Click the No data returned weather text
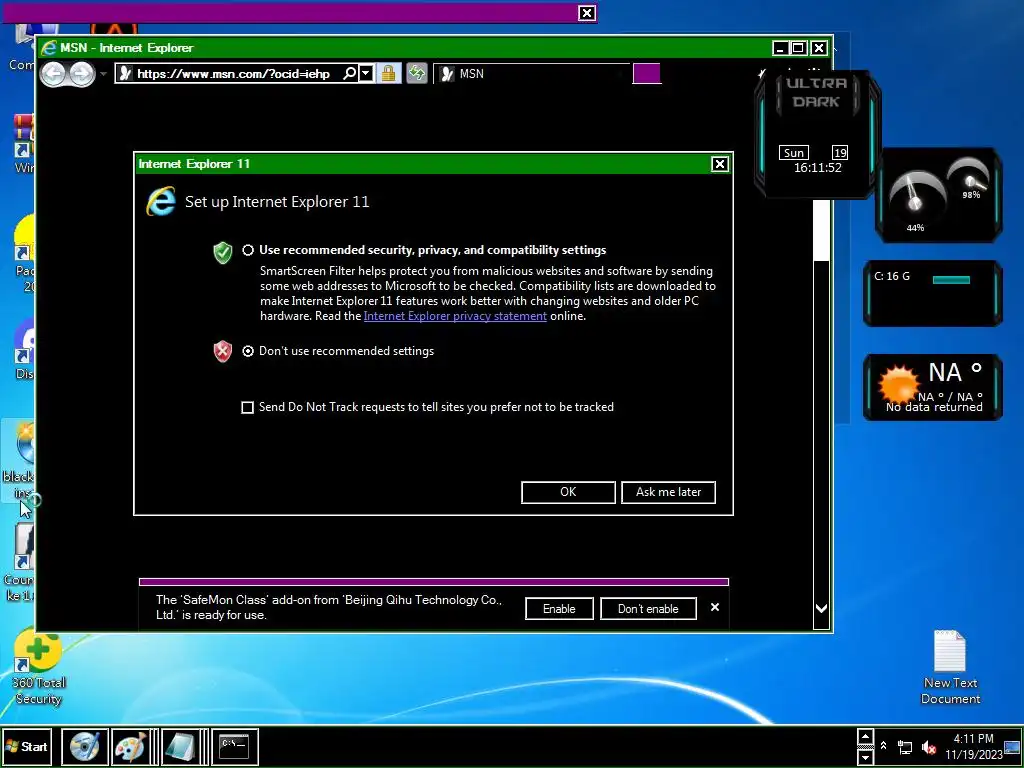The height and width of the screenshot is (768, 1024). 934,407
